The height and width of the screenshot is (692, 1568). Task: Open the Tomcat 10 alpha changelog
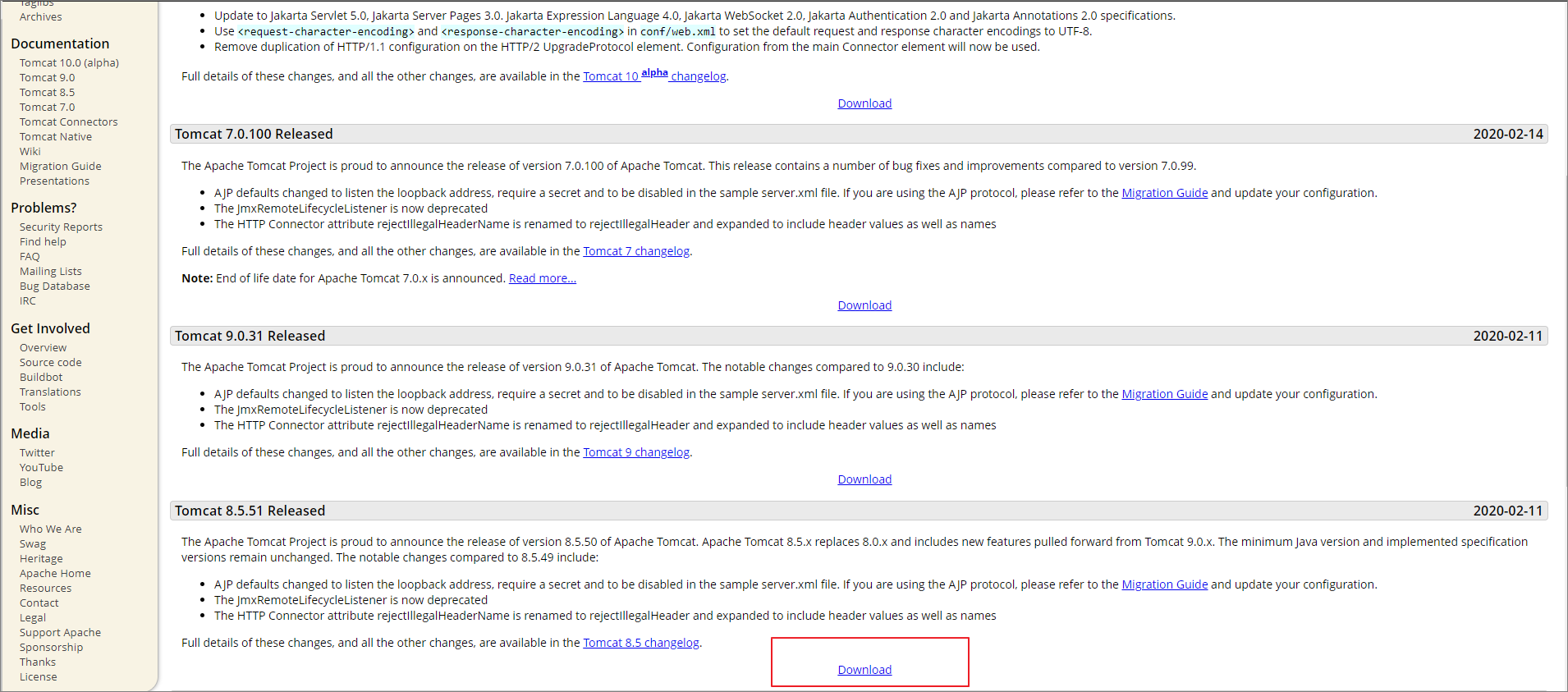click(x=654, y=76)
